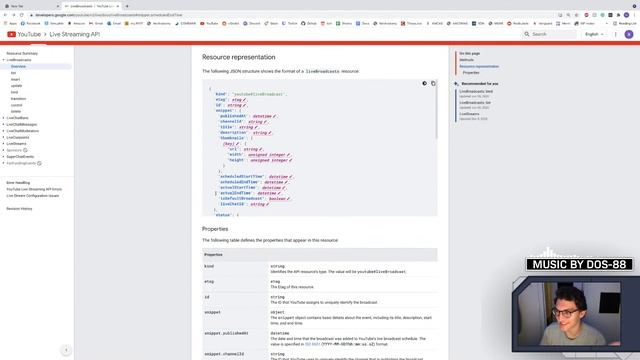
Task: Select Overview in the sidebar
Action: pyautogui.click(x=18, y=66)
